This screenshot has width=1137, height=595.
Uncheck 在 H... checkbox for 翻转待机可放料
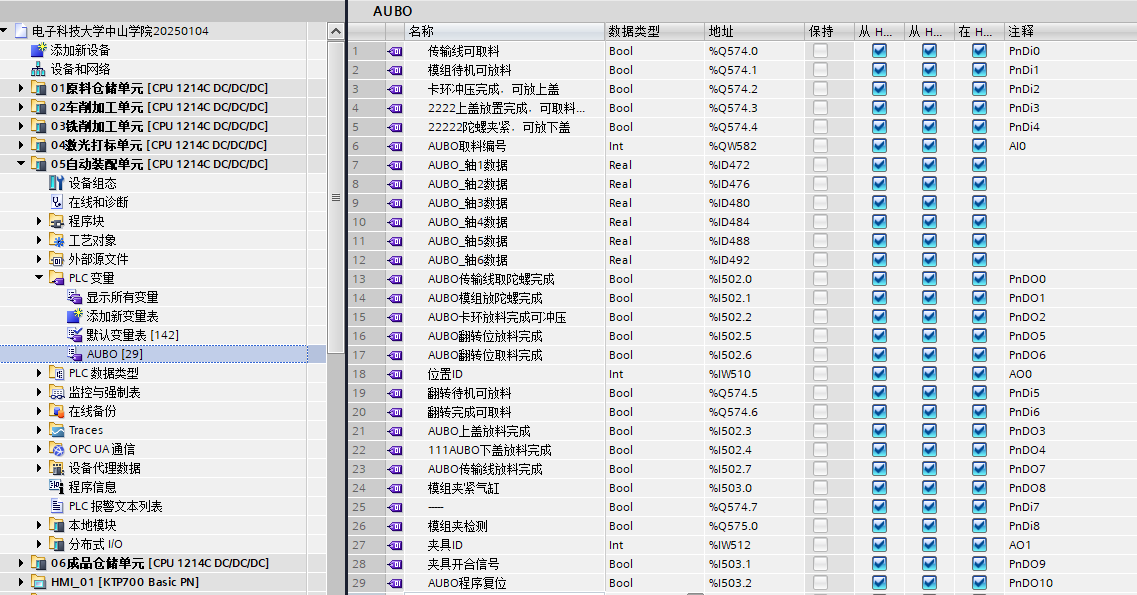[x=980, y=393]
